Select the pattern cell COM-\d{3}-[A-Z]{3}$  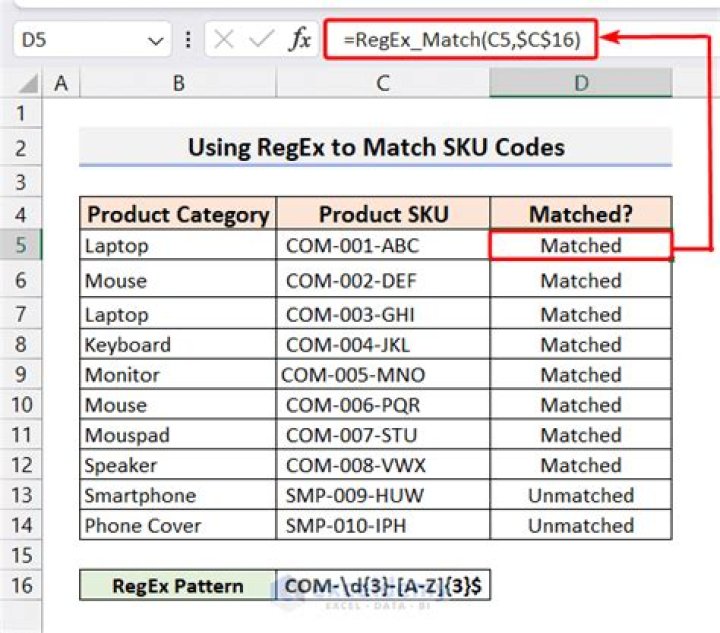tap(383, 585)
